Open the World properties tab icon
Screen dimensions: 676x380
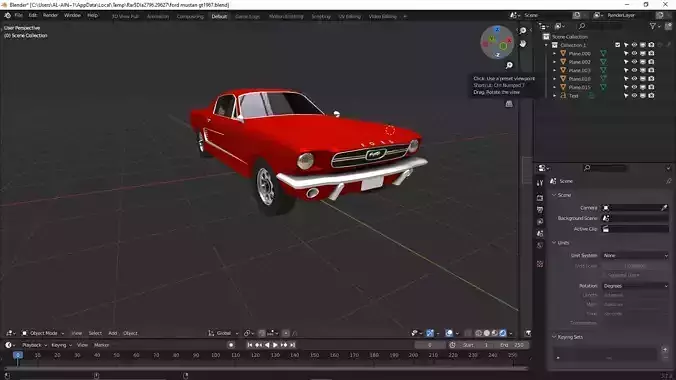click(x=540, y=245)
